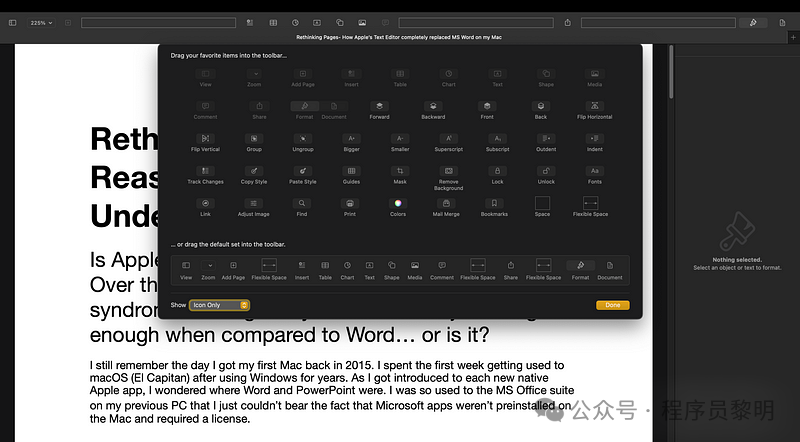Pick the Copy Style icon
This screenshot has width=800, height=442.
pos(254,171)
